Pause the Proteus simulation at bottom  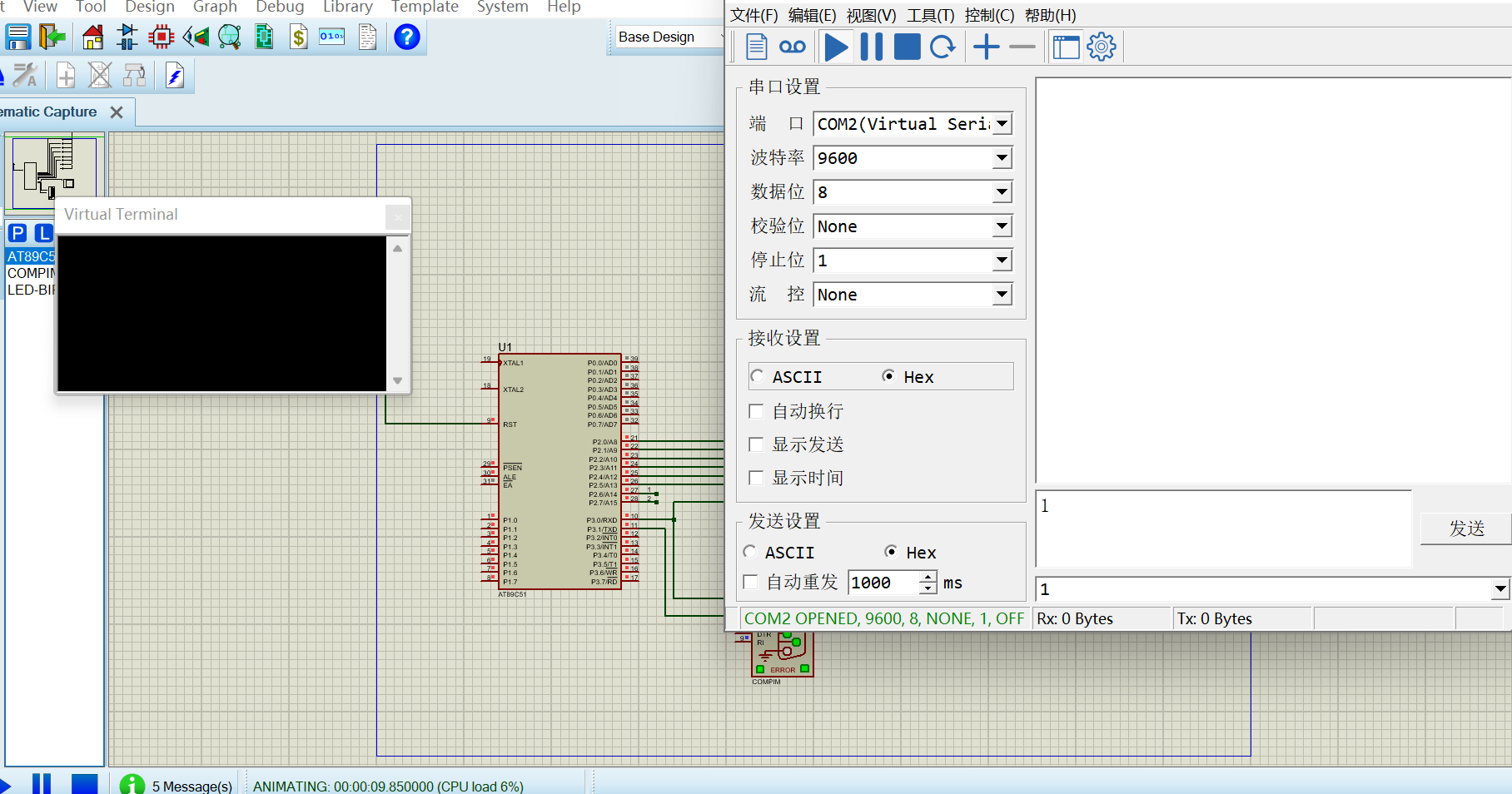coord(41,784)
